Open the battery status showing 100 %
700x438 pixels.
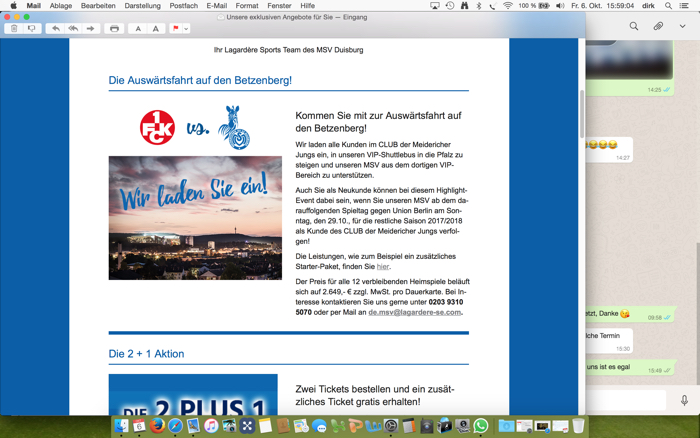click(534, 6)
